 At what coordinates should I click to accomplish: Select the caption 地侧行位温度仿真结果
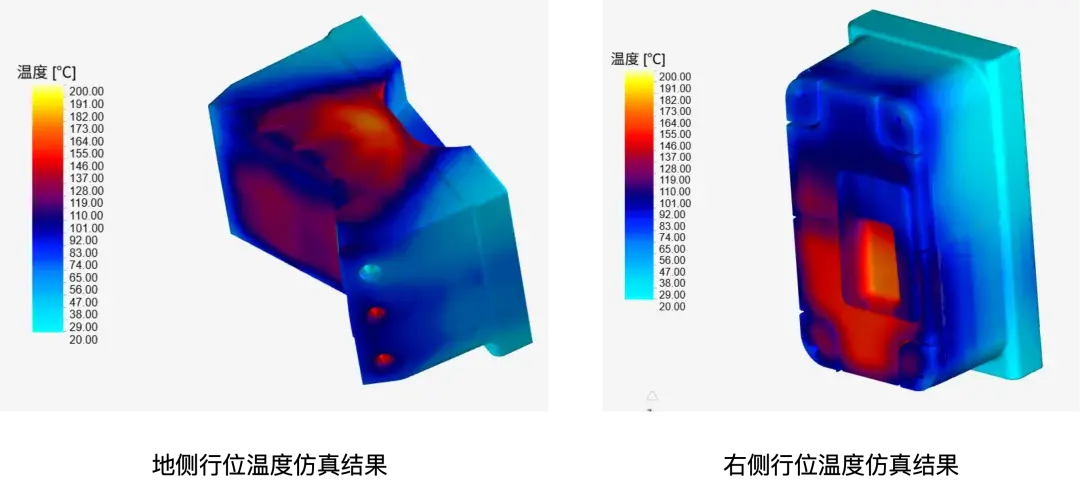[x=269, y=466]
